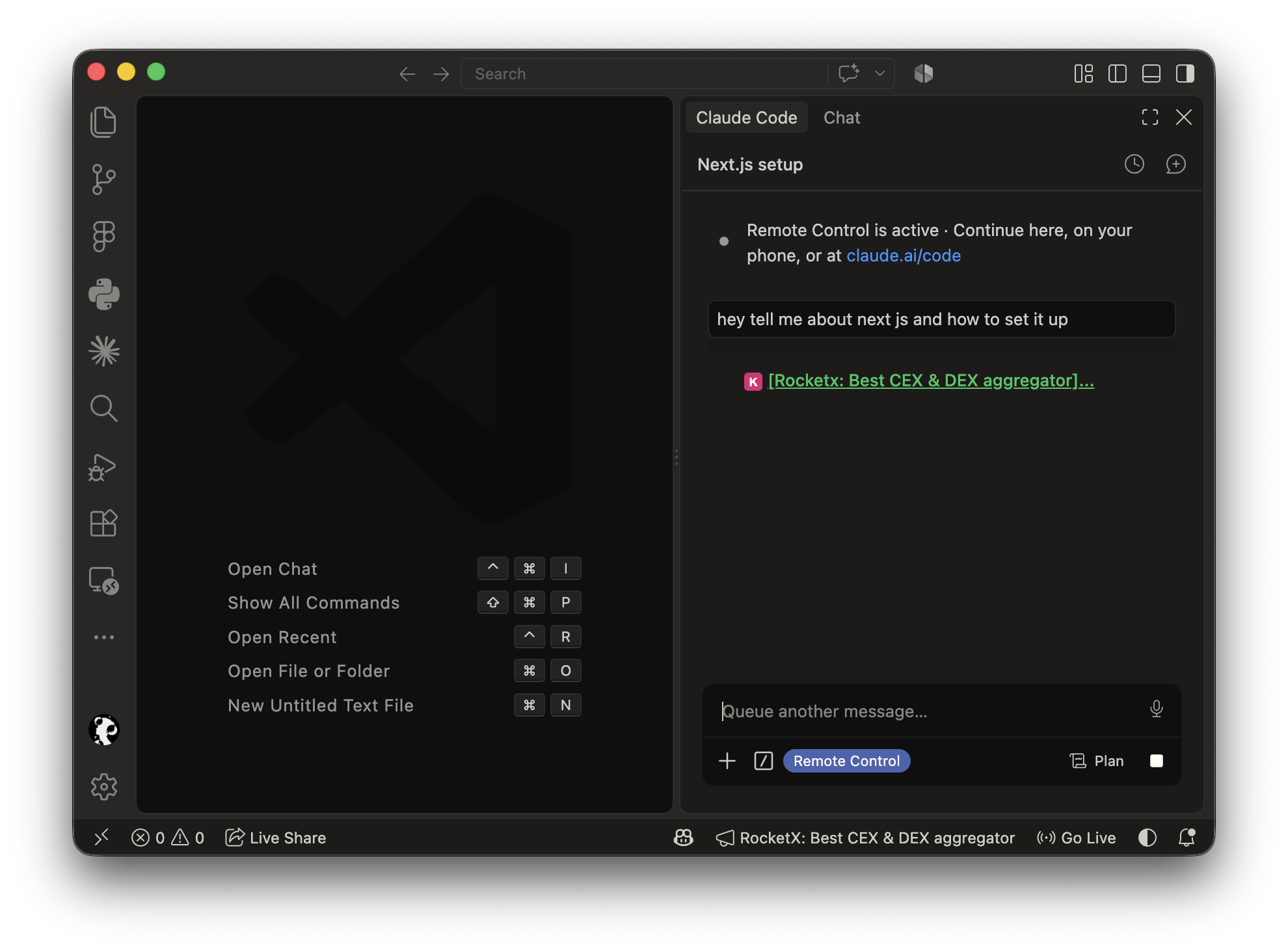This screenshot has height=952, width=1288.
Task: Show additional views via ellipsis icon
Action: coord(103,637)
